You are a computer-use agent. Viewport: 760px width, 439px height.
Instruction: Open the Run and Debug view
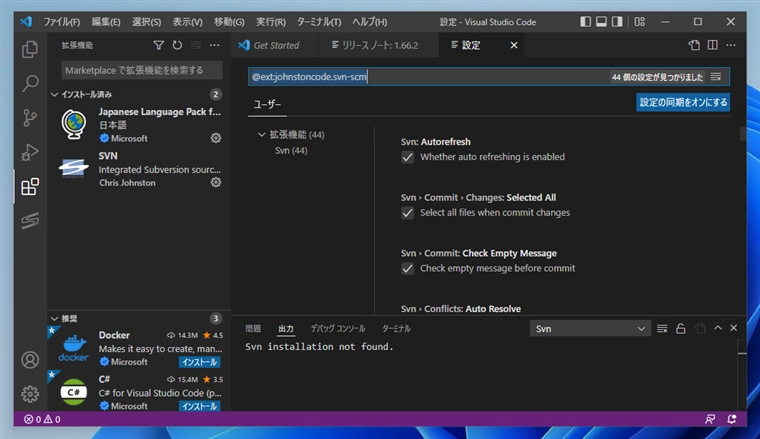tap(30, 152)
